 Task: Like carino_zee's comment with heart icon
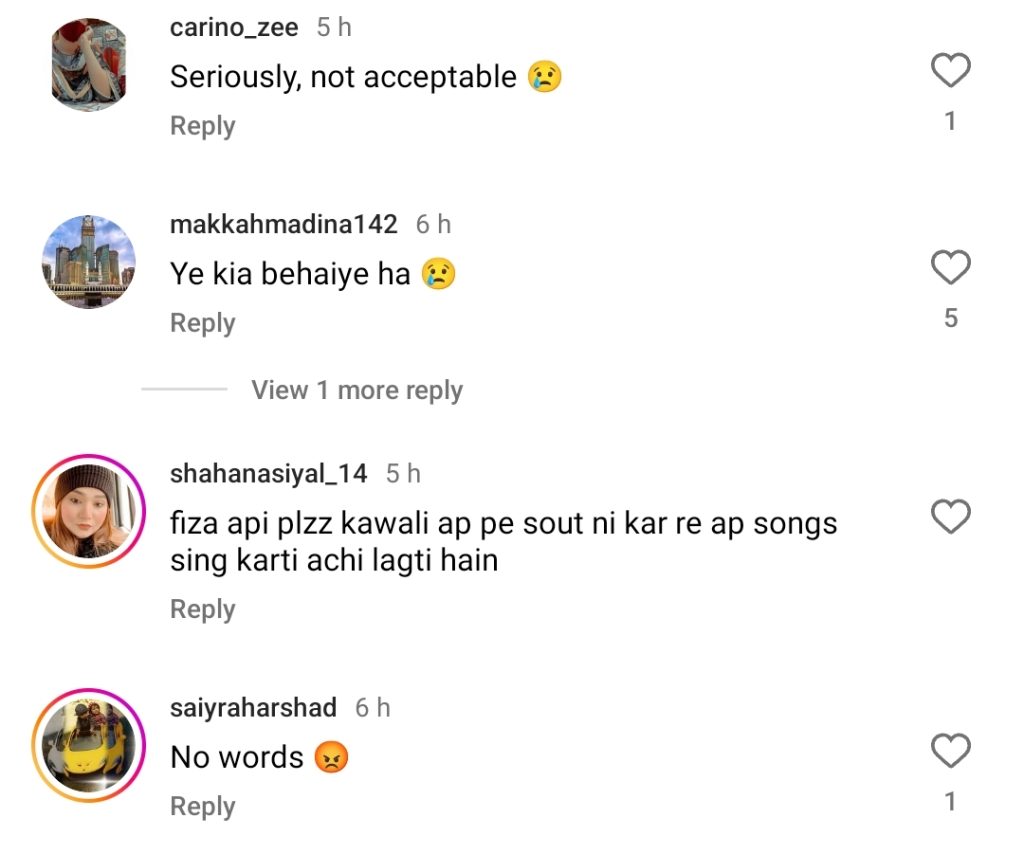pyautogui.click(x=950, y=71)
